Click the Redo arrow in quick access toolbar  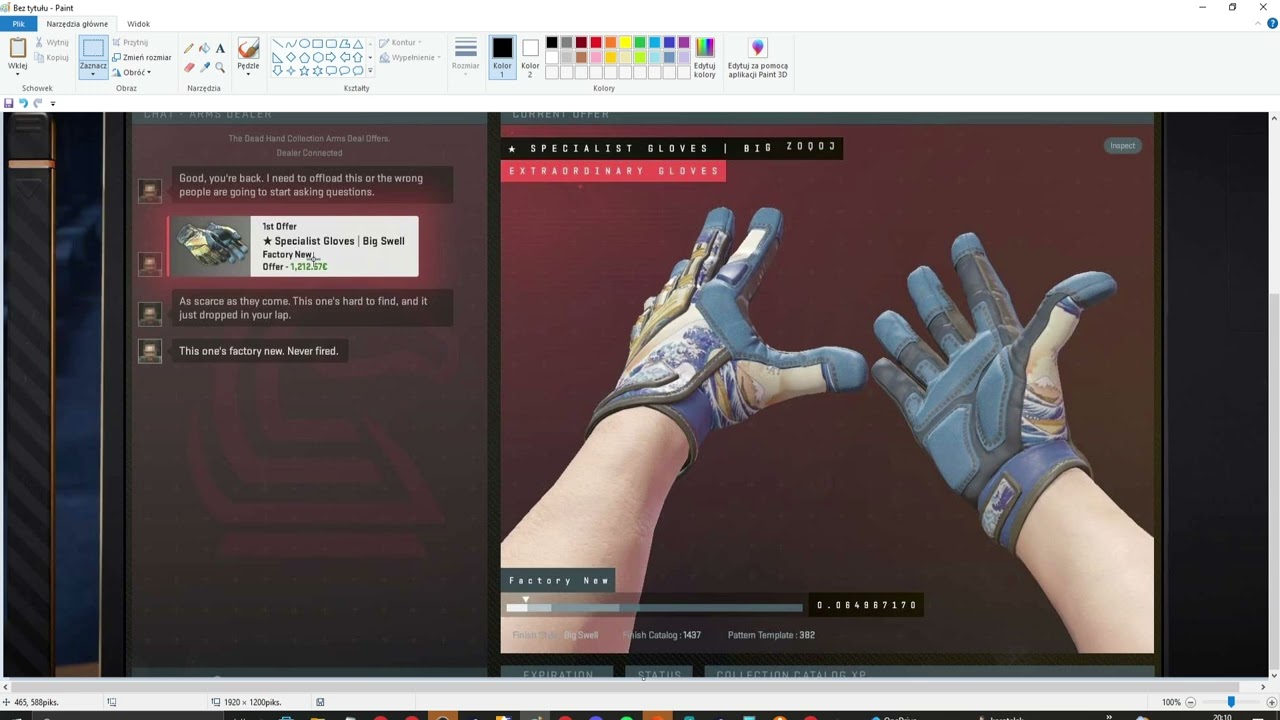38,103
